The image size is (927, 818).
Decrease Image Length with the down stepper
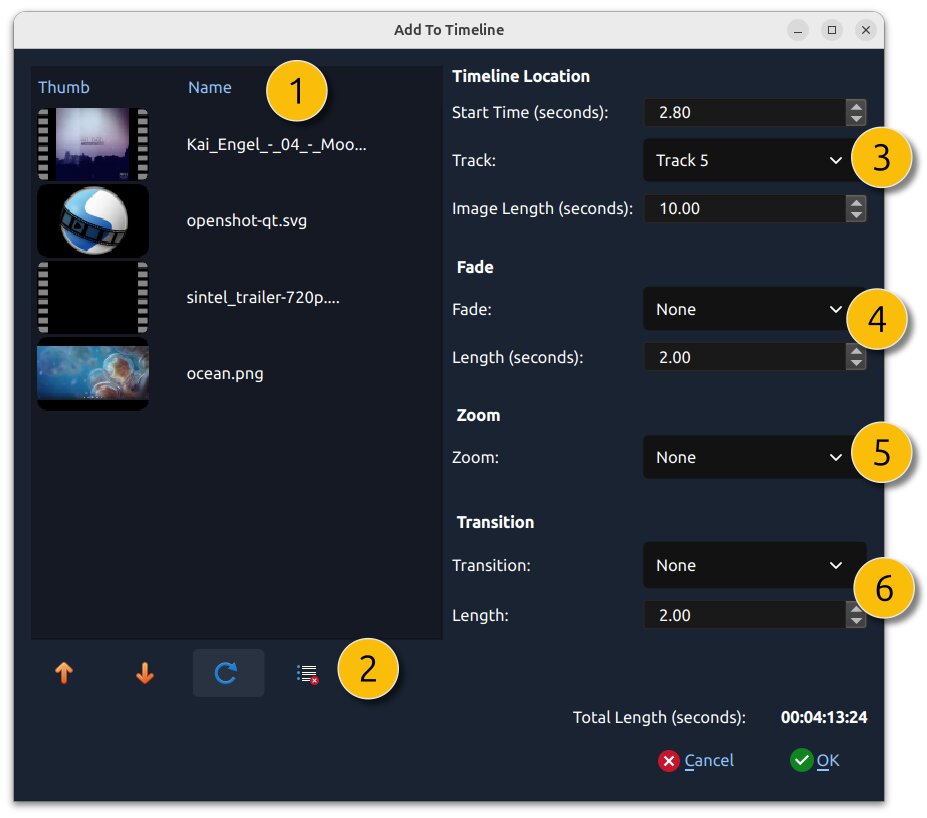(x=856, y=215)
